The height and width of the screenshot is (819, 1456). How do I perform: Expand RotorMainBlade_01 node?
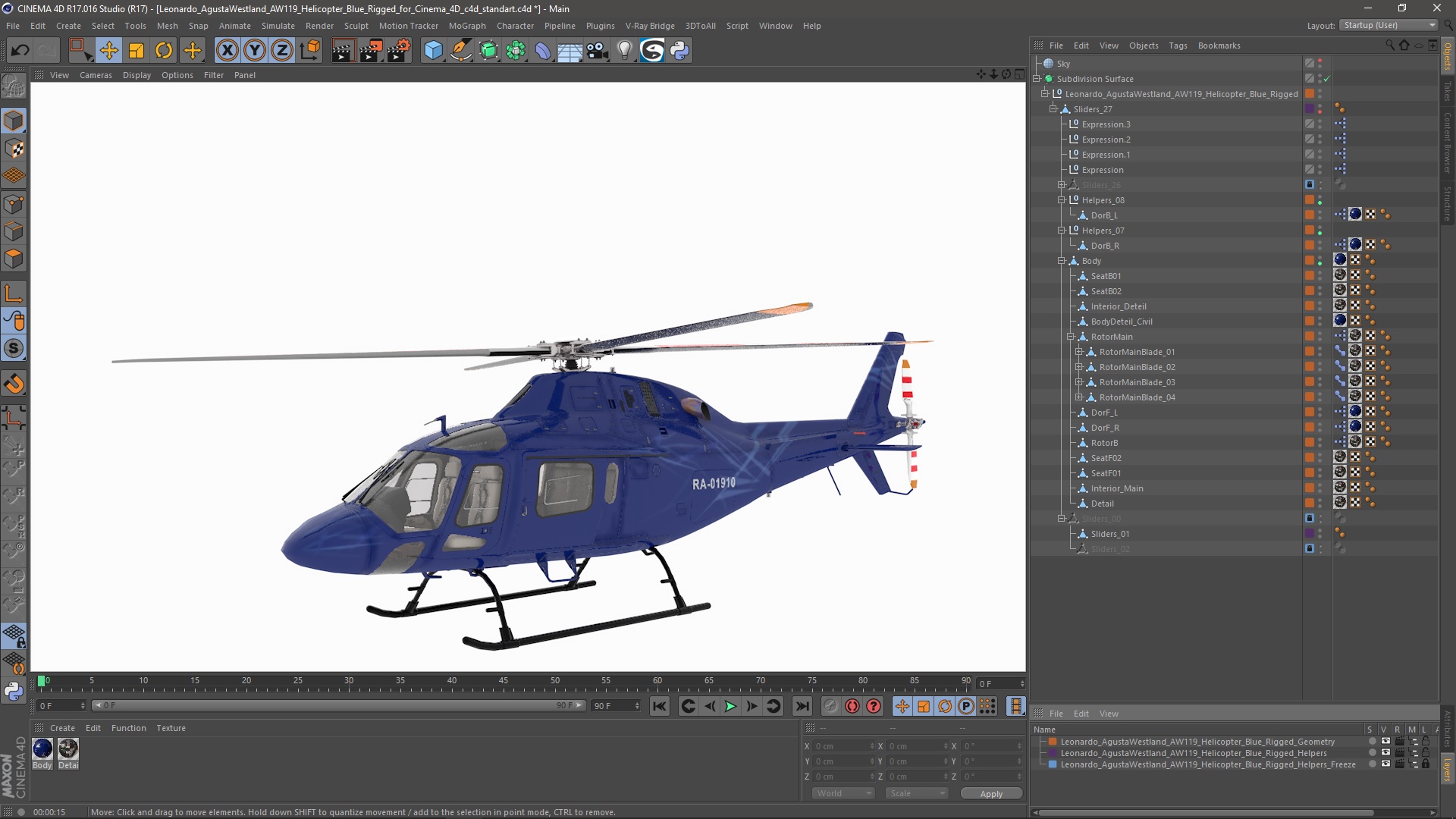1079,352
